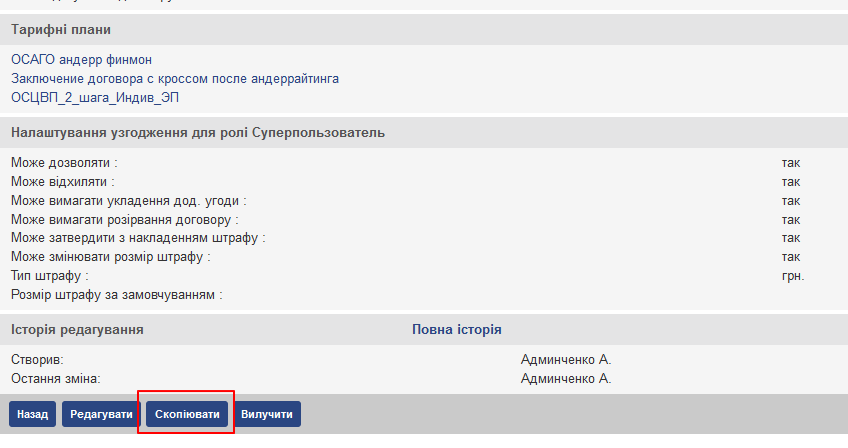The image size is (848, 448).
Task: Open the ОСАГО андерр финмон tariff link
Action: tap(81, 60)
